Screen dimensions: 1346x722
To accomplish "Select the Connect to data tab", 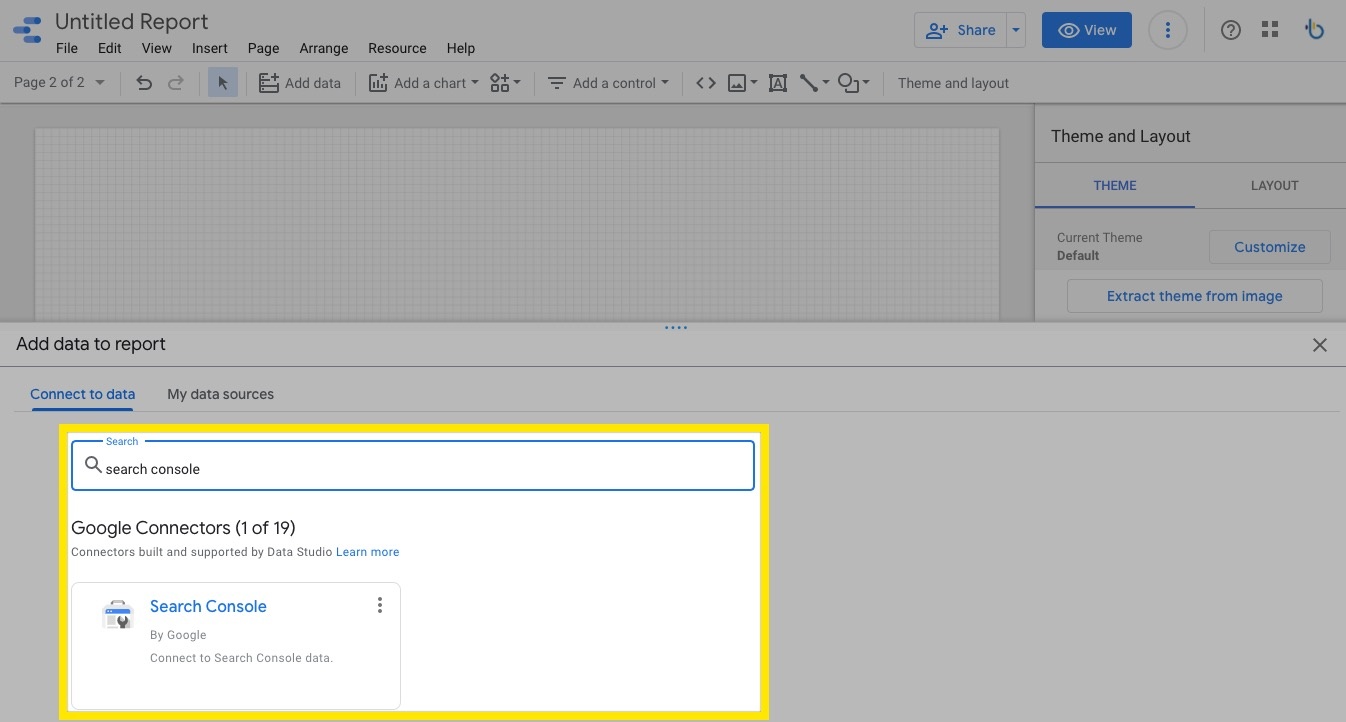I will click(82, 394).
